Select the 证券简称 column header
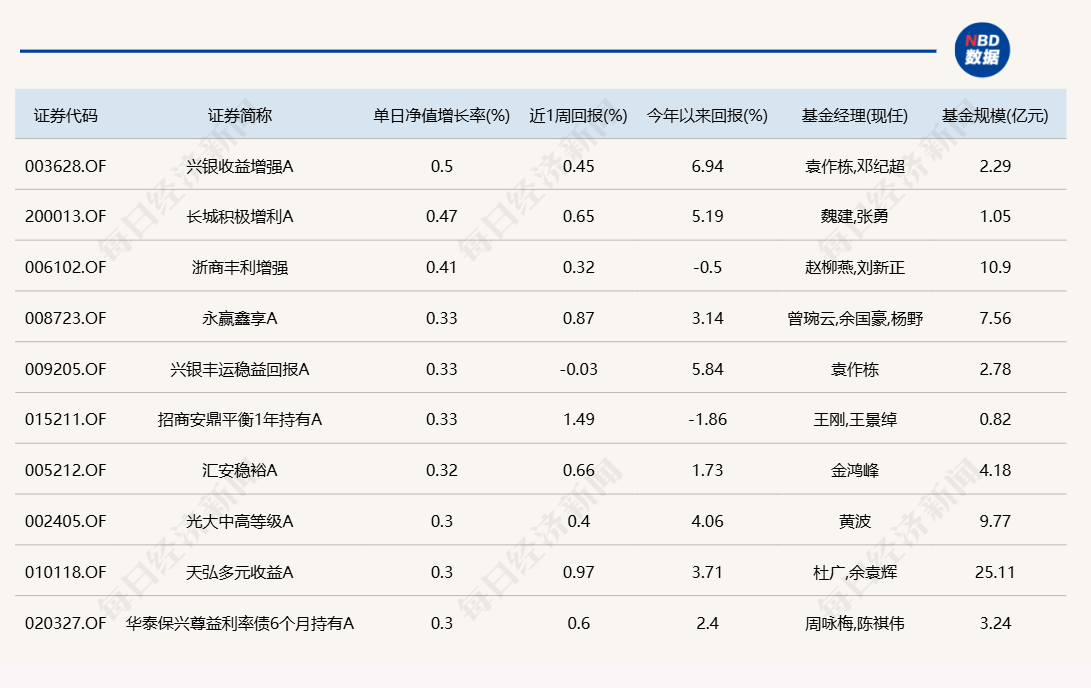1091x688 pixels. point(240,115)
